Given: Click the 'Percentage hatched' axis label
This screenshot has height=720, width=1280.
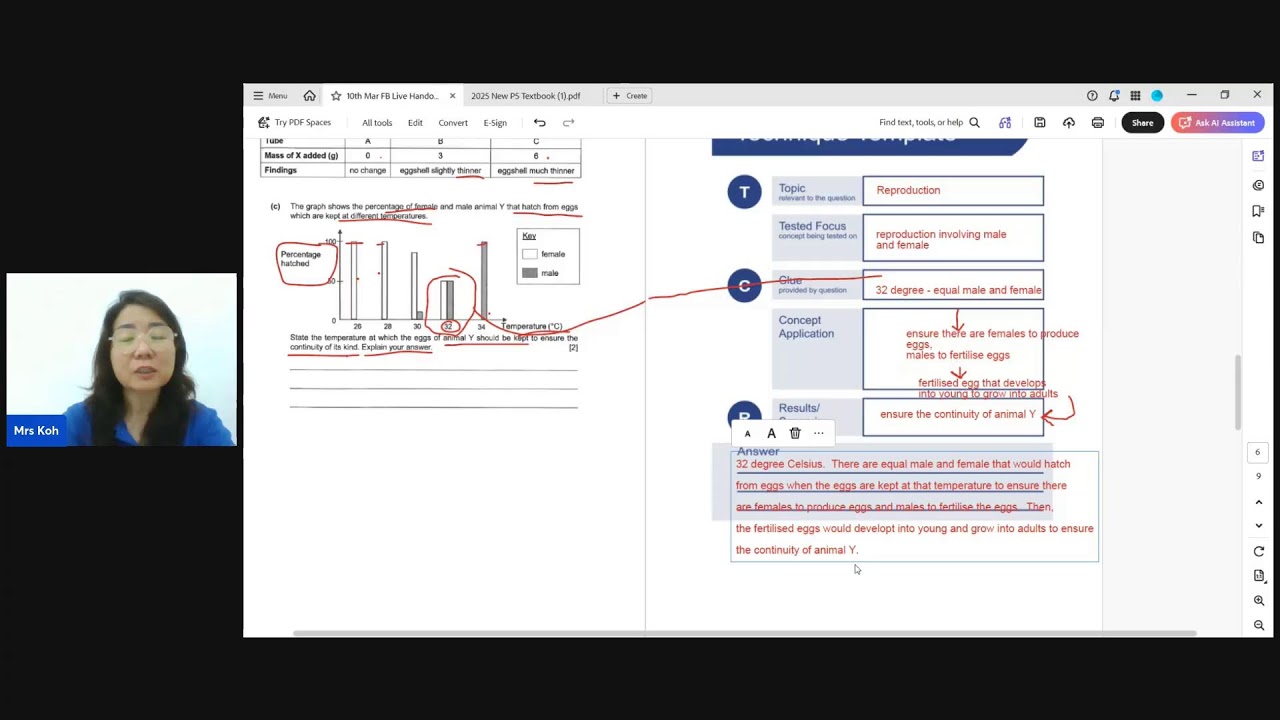Looking at the screenshot, I should click(300, 259).
